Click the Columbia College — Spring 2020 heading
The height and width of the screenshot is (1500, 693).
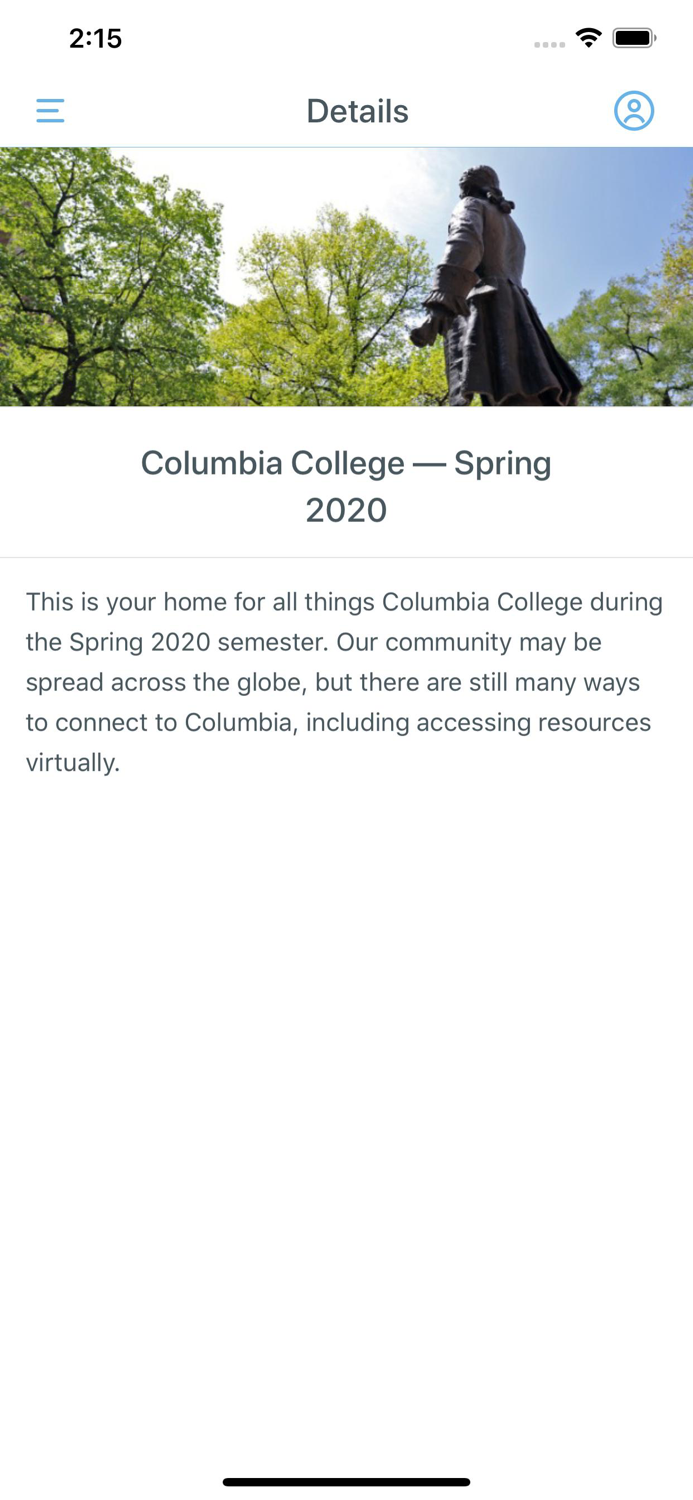tap(346, 485)
